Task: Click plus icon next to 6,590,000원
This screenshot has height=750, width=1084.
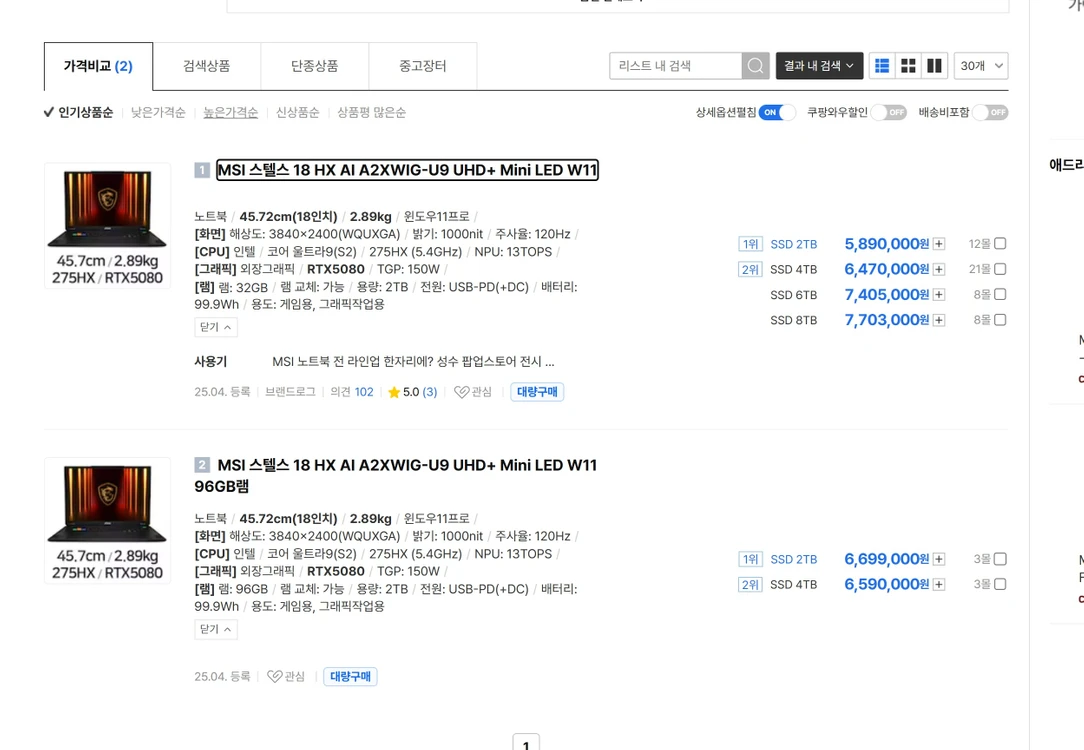Action: [x=939, y=585]
